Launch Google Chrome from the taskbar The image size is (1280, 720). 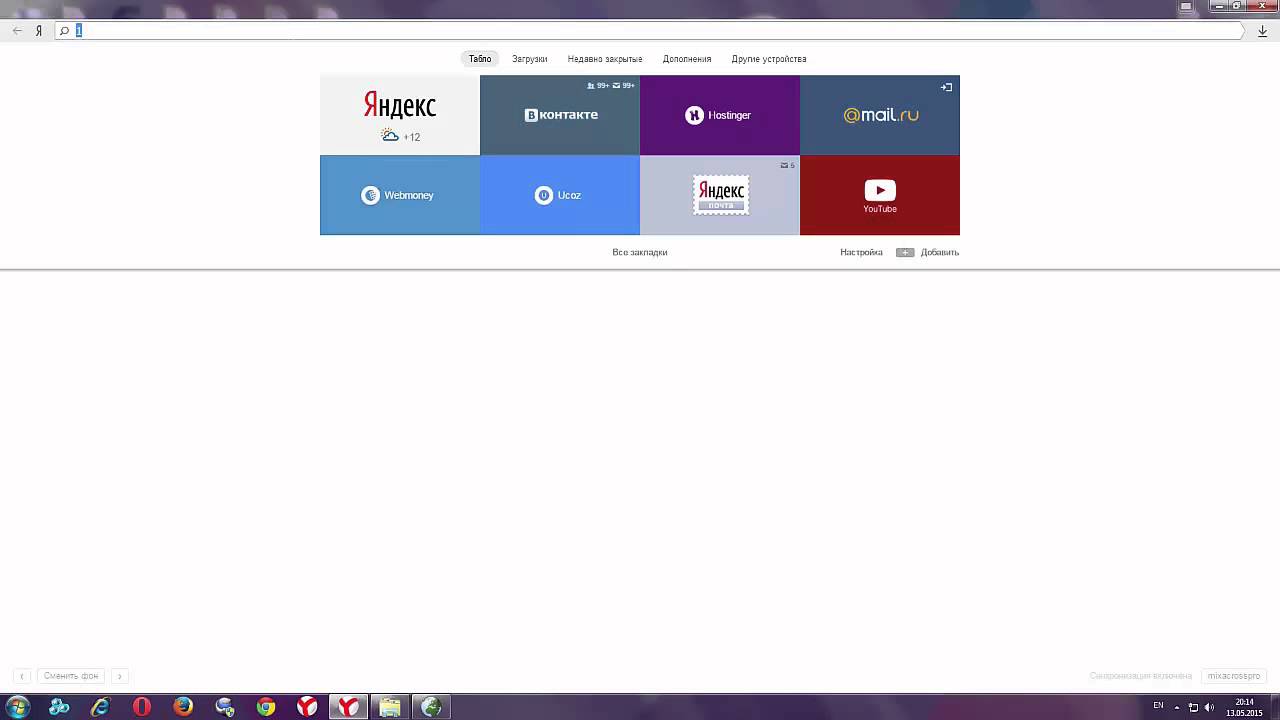266,707
